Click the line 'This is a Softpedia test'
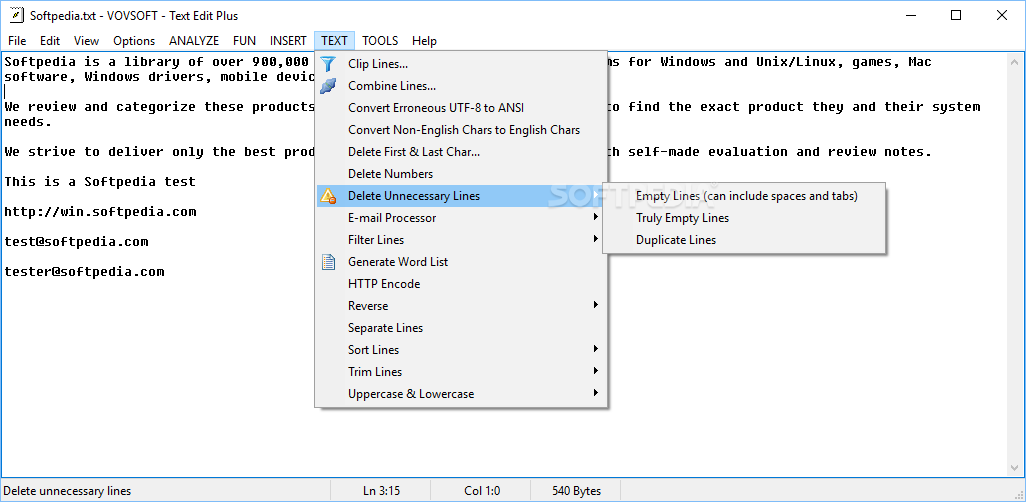This screenshot has height=502, width=1026. click(x=100, y=181)
